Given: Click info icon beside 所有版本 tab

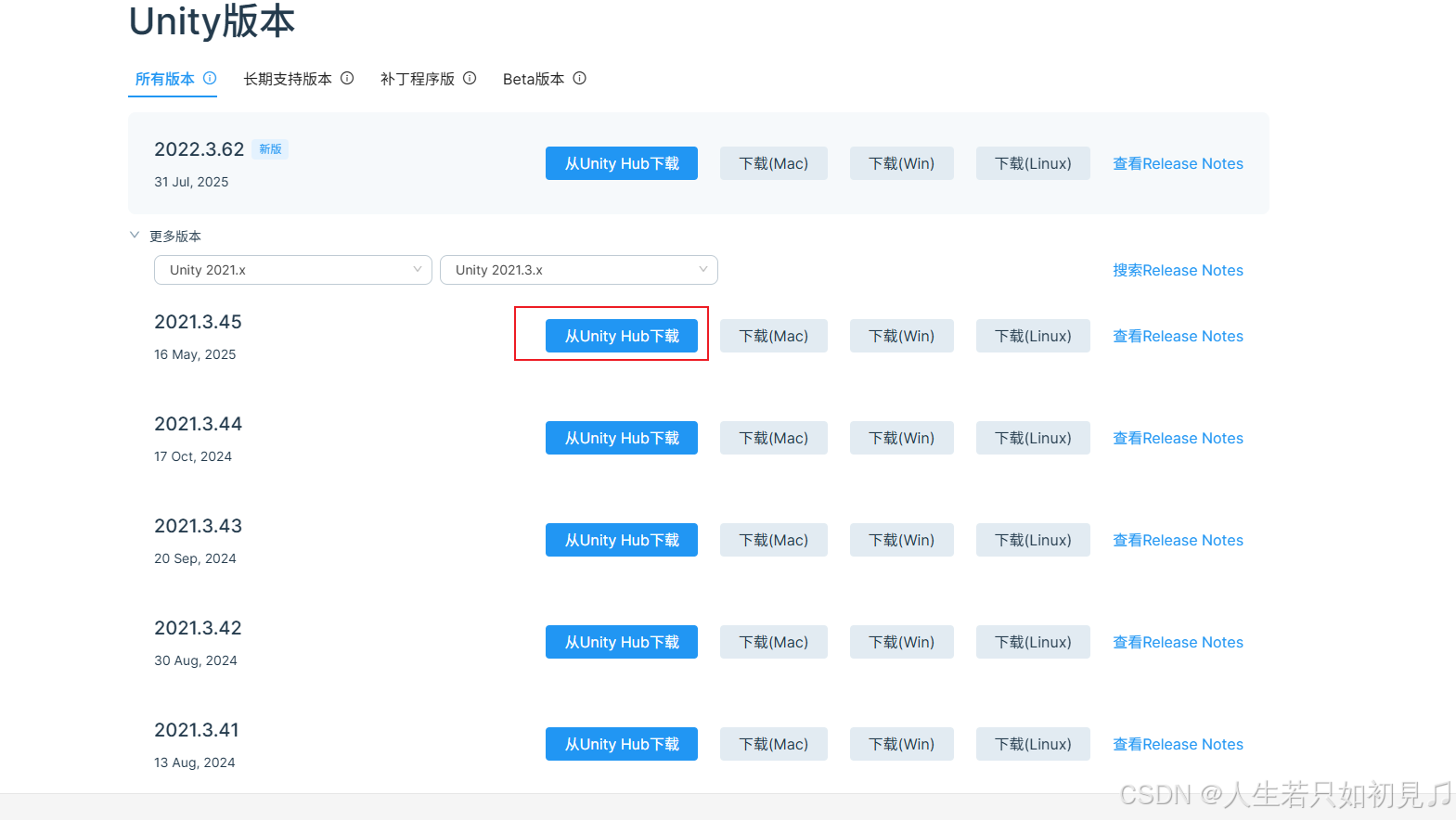Looking at the screenshot, I should click(x=210, y=78).
